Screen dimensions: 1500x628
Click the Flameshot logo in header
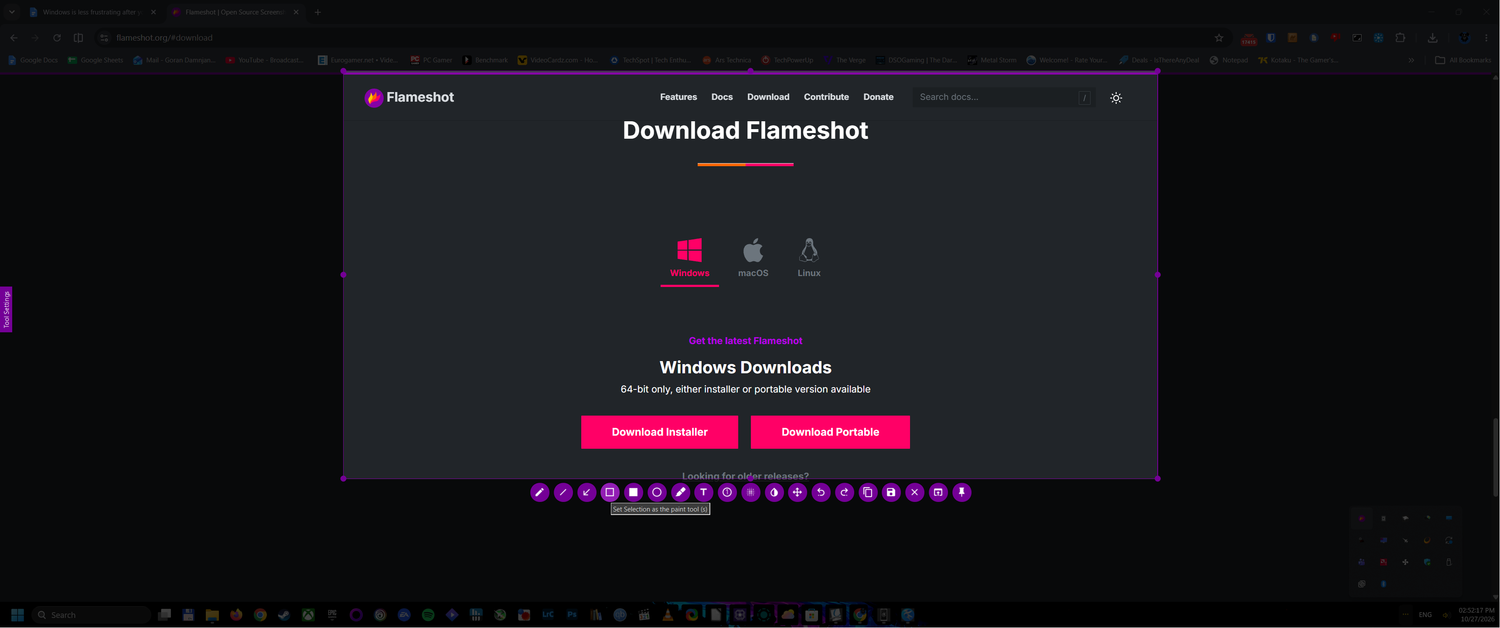tap(409, 97)
